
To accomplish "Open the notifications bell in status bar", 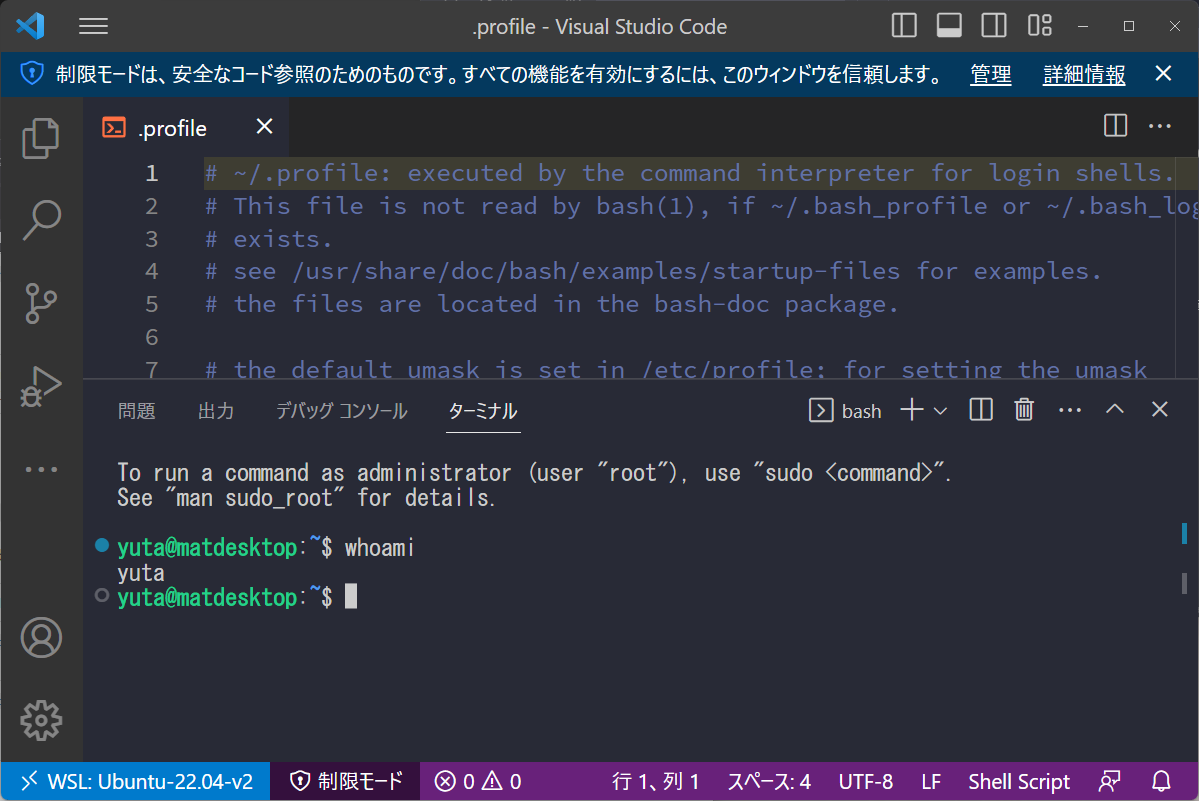I will click(x=1160, y=781).
